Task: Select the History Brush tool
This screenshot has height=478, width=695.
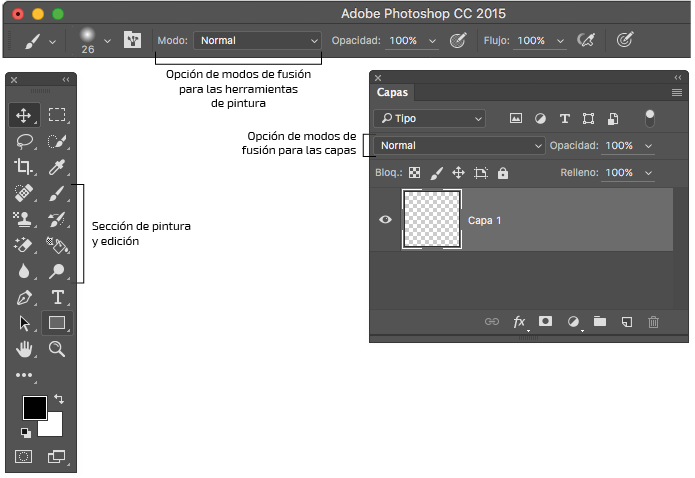Action: [x=57, y=219]
